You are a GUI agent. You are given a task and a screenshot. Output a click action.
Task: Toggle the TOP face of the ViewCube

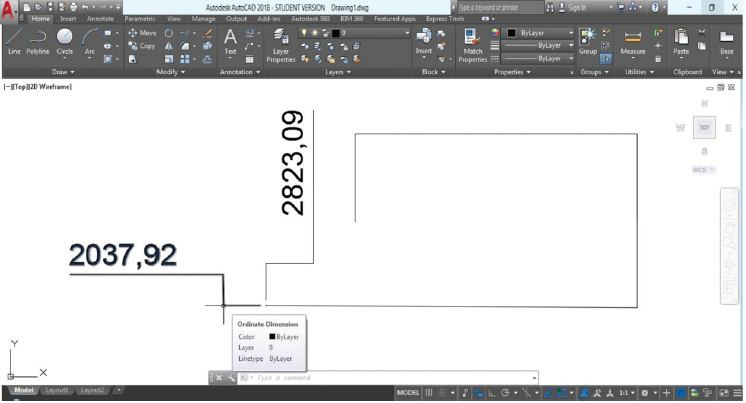point(704,128)
